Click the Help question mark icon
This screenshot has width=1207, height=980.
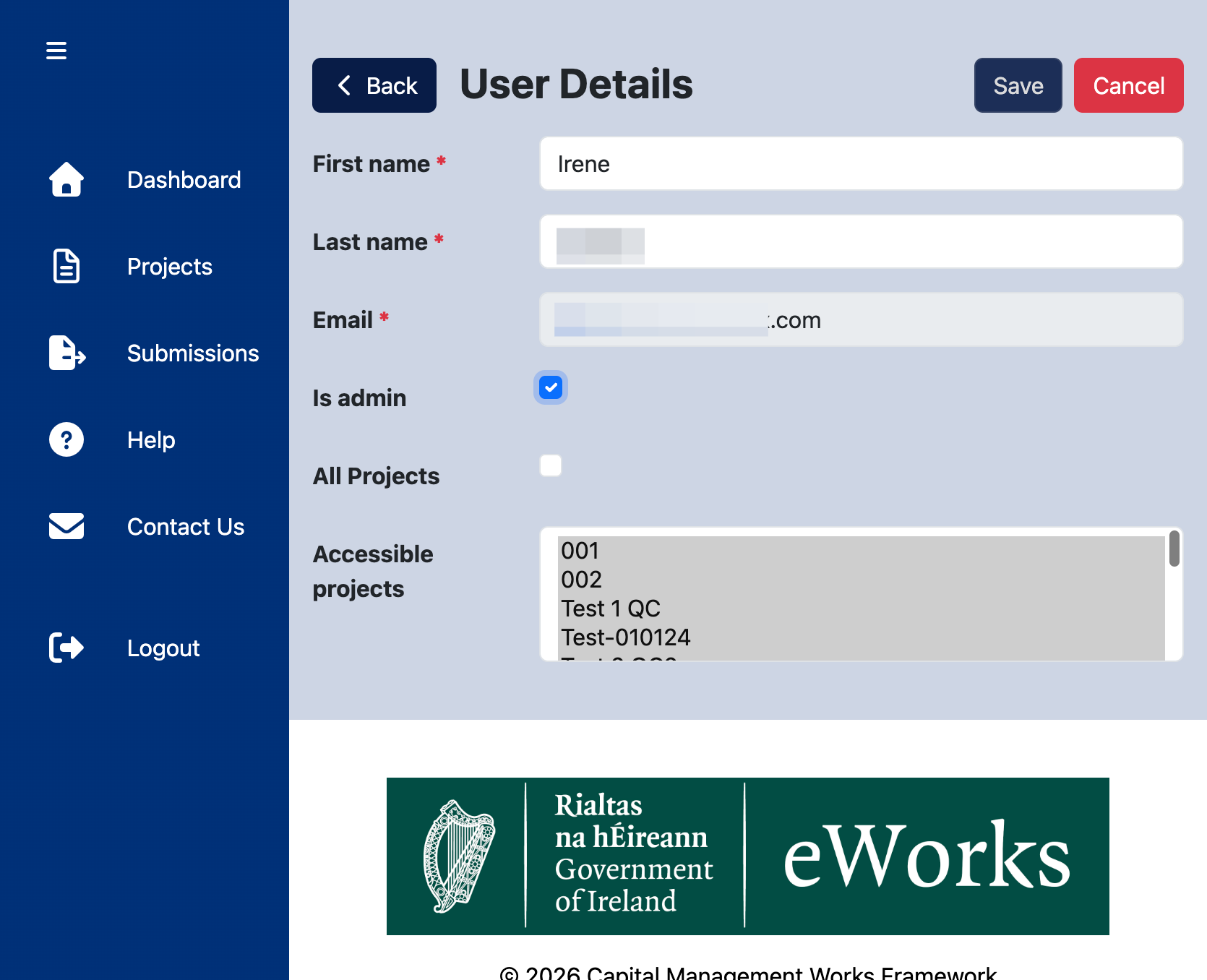pos(66,439)
